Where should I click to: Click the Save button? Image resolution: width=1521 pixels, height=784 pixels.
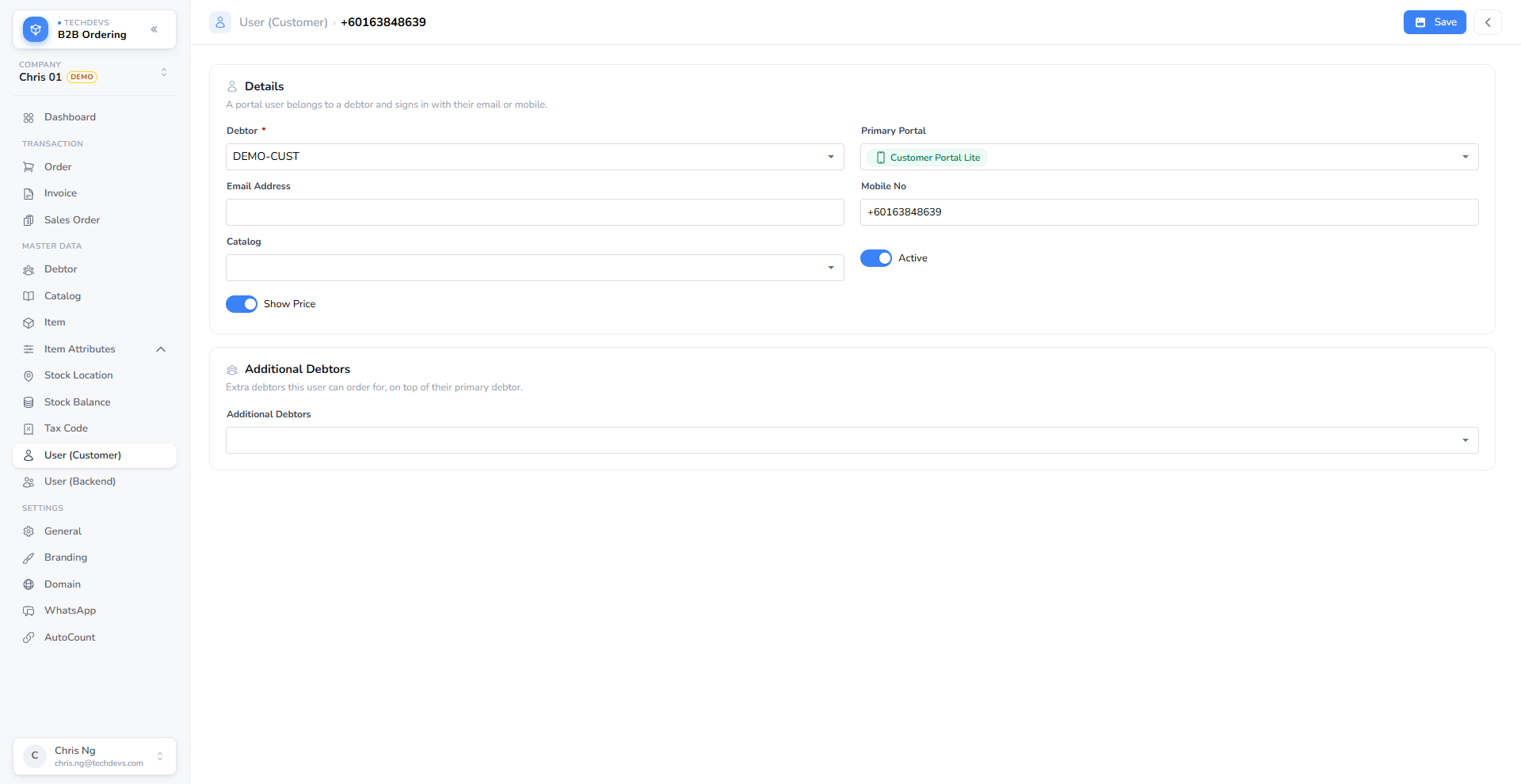1435,22
